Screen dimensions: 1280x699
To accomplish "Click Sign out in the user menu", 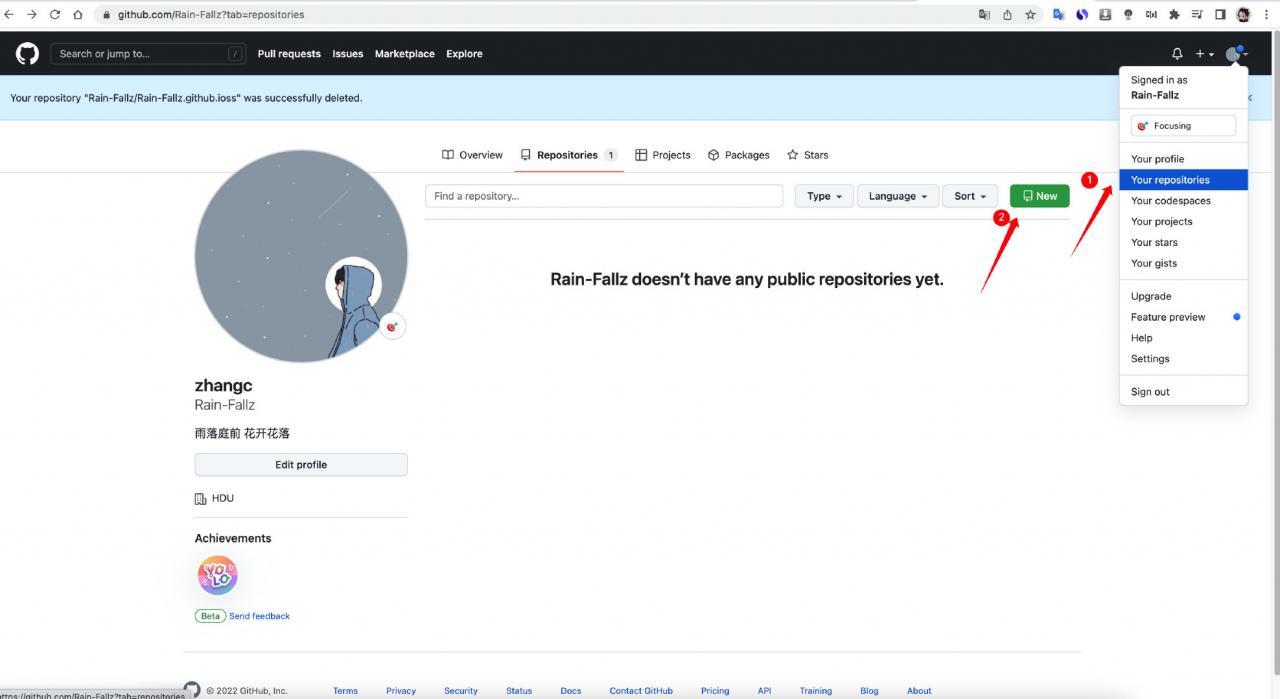I will [1183, 392].
